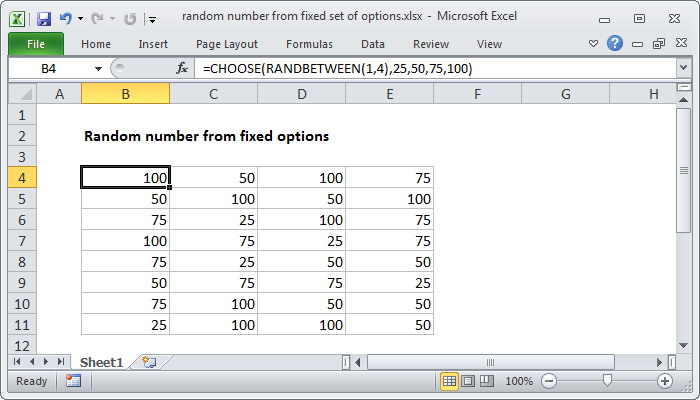Click the vertical scrollbar down arrow

click(x=683, y=346)
